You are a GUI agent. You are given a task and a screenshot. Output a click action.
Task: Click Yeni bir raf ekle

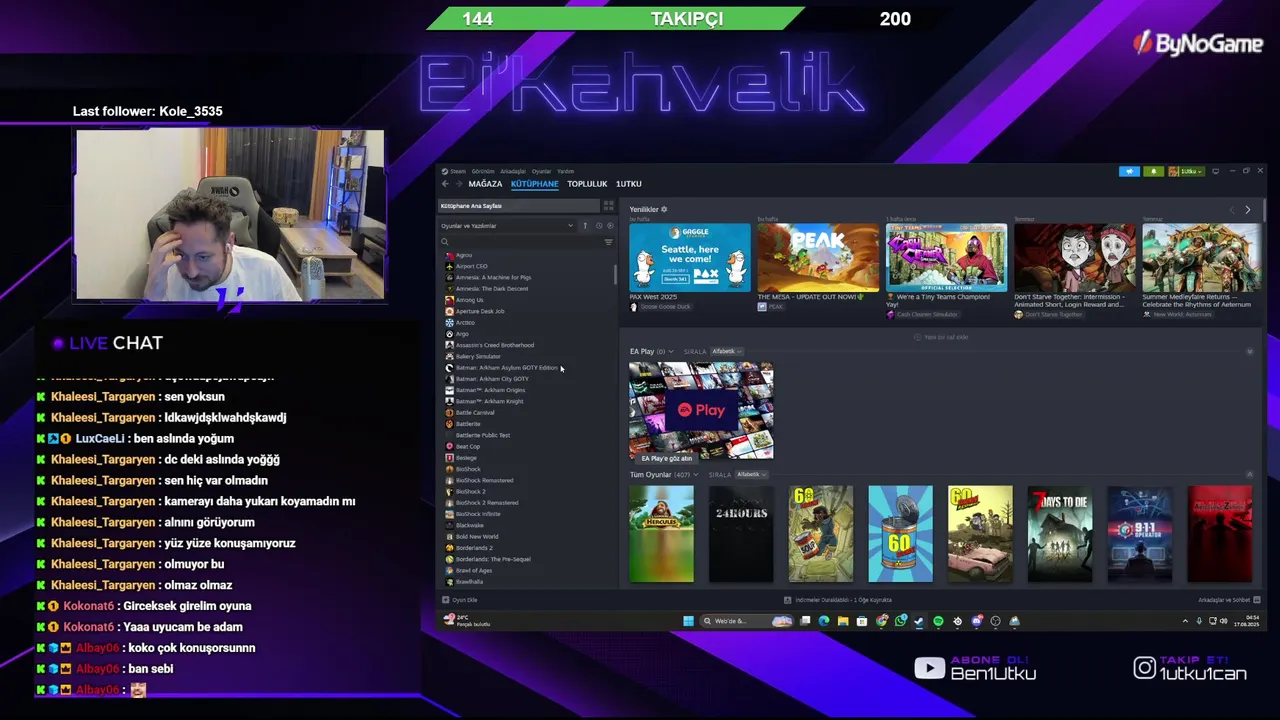point(941,337)
